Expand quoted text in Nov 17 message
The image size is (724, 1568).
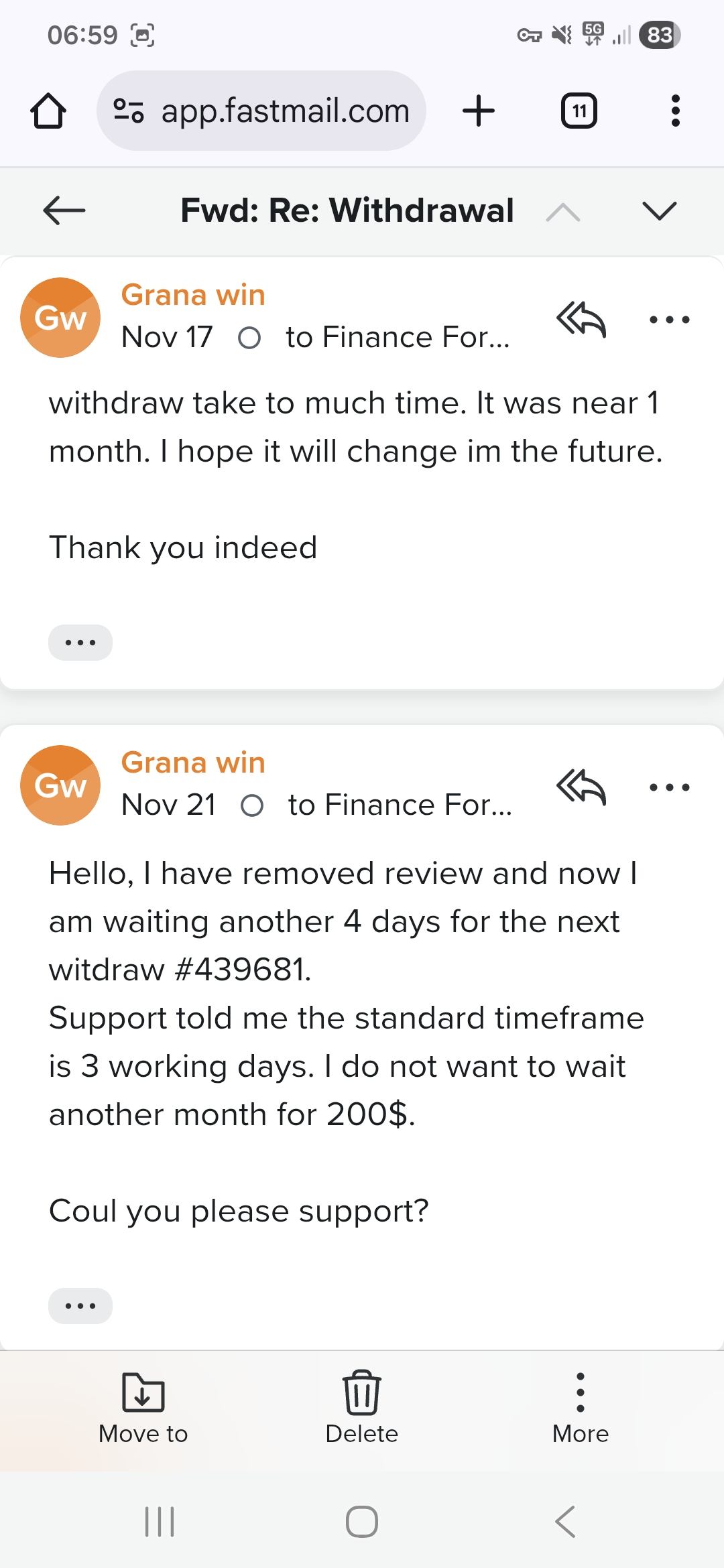pyautogui.click(x=80, y=643)
